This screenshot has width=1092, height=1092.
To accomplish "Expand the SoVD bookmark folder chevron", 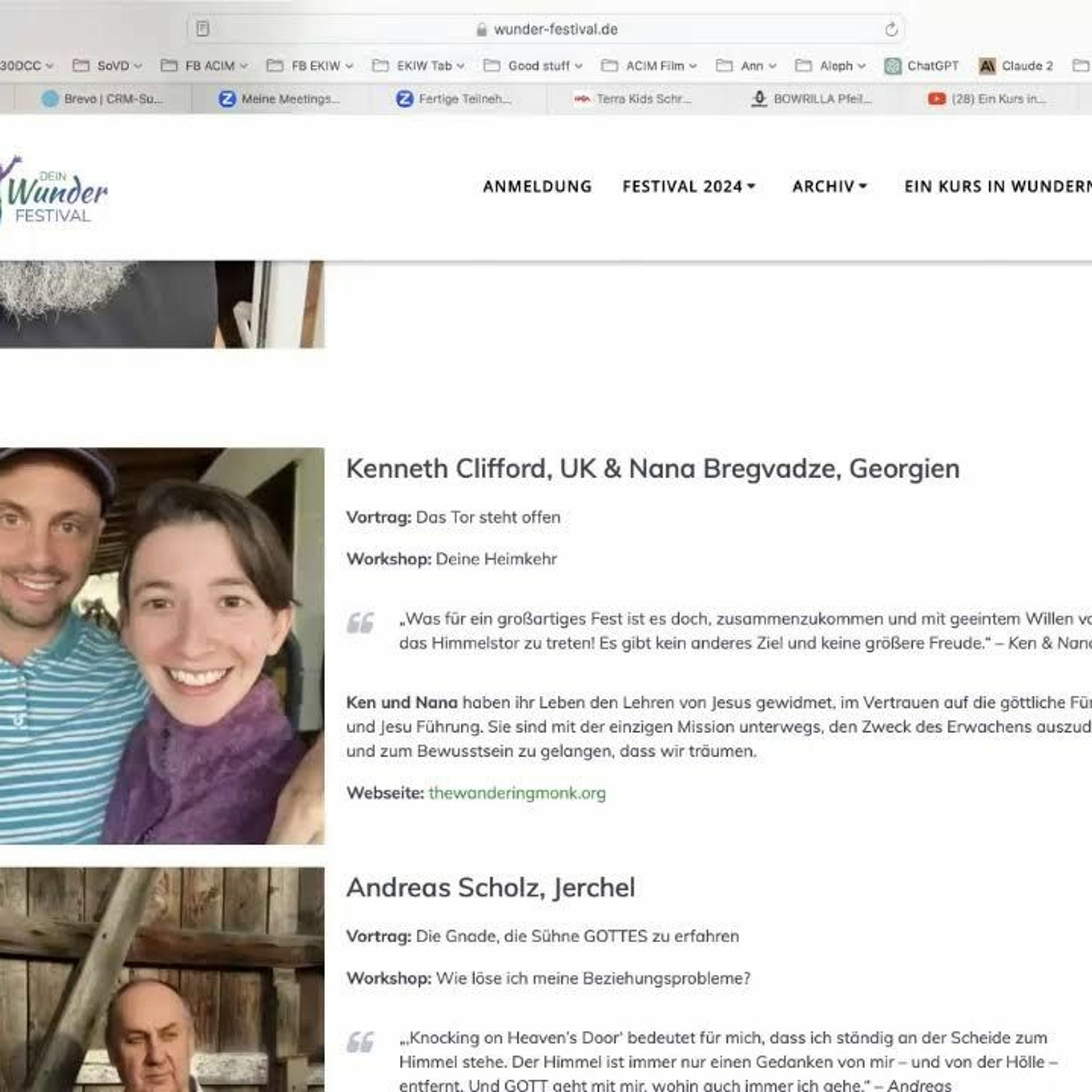I will [x=137, y=66].
